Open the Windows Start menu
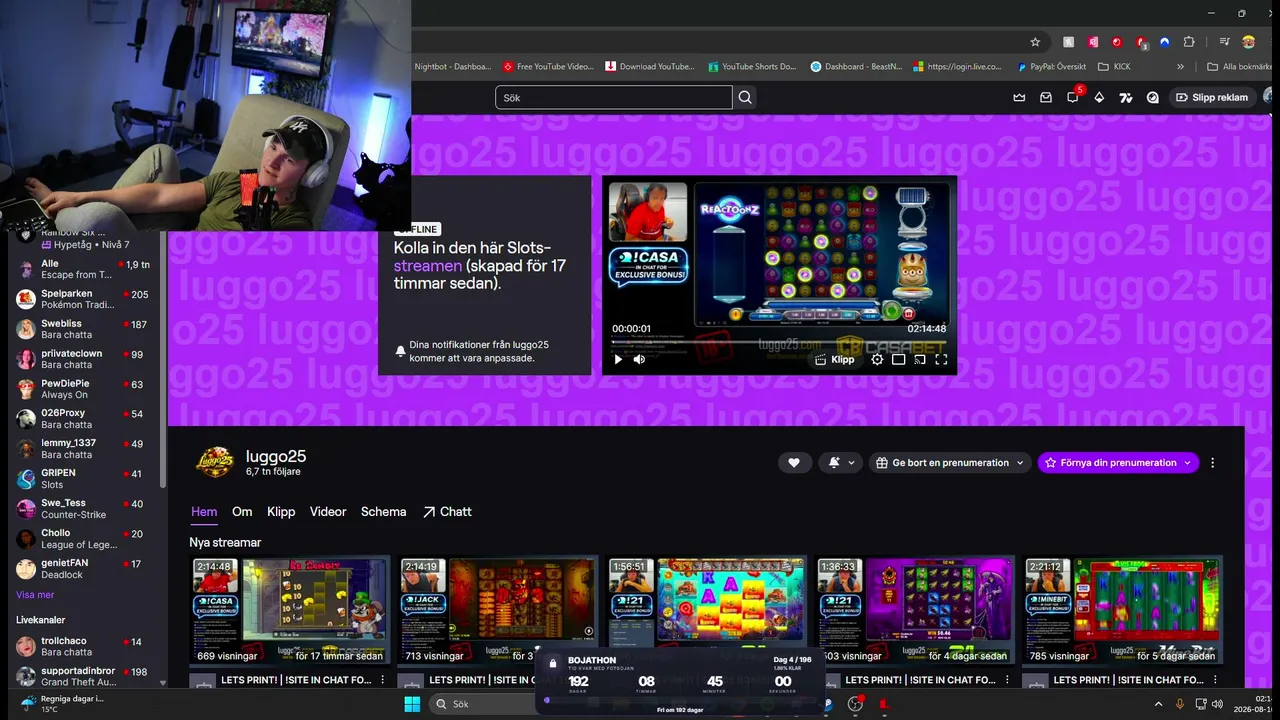Viewport: 1280px width, 720px height. 412,704
